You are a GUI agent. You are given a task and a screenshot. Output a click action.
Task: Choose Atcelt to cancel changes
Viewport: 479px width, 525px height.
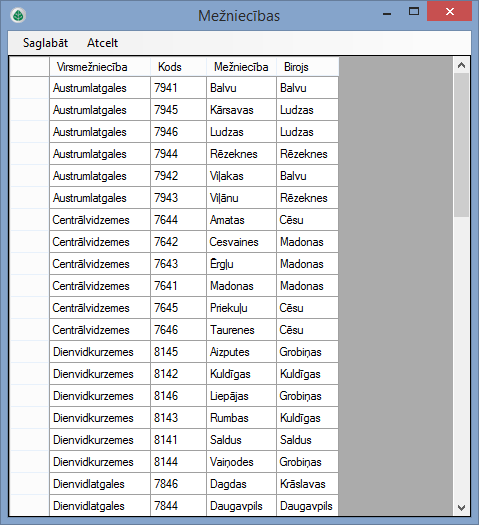coord(102,43)
